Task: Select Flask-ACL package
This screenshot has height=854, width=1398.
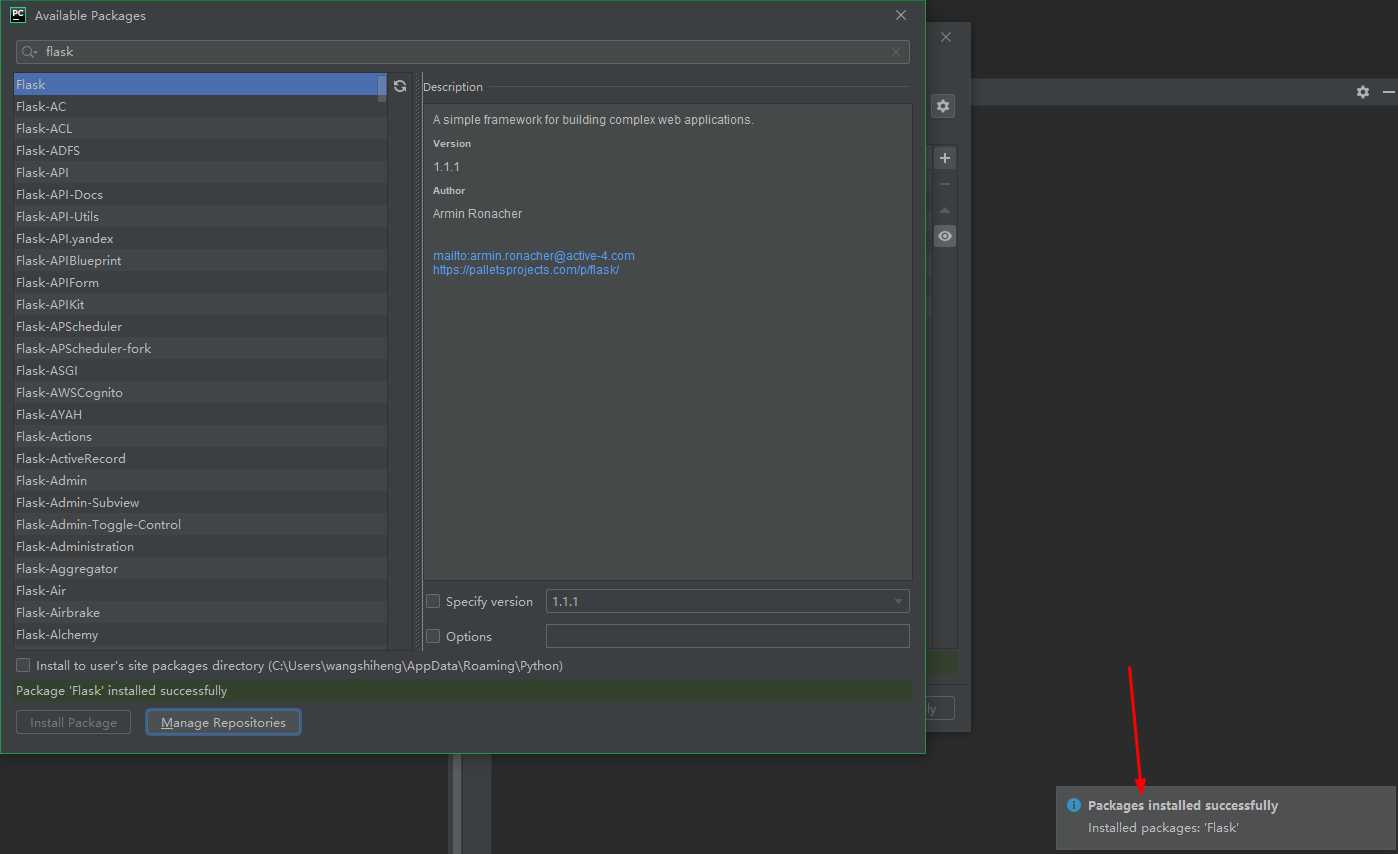Action: pyautogui.click(x=200, y=129)
